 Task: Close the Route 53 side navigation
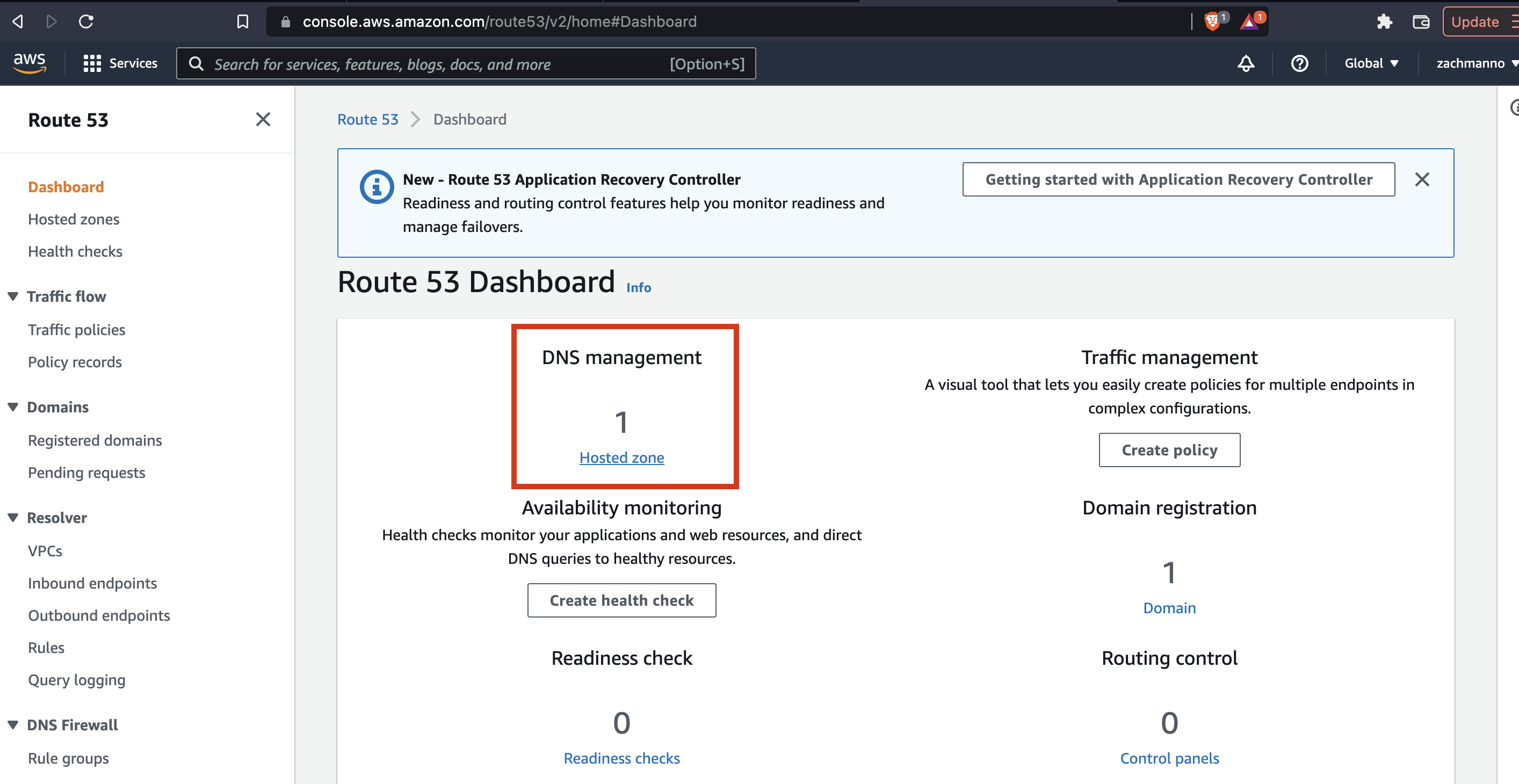coord(263,119)
